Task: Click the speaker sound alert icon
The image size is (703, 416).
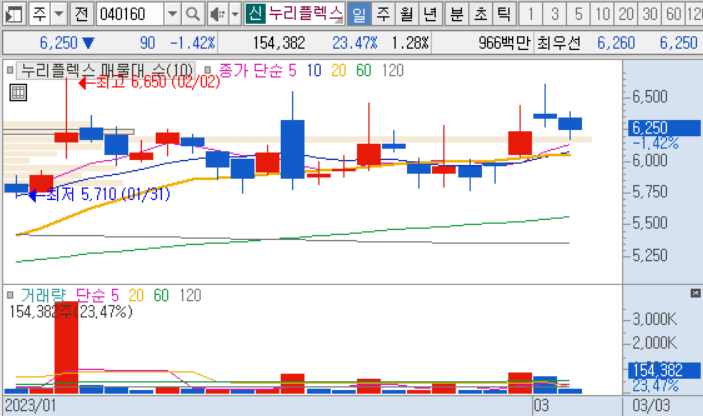Action: point(218,14)
